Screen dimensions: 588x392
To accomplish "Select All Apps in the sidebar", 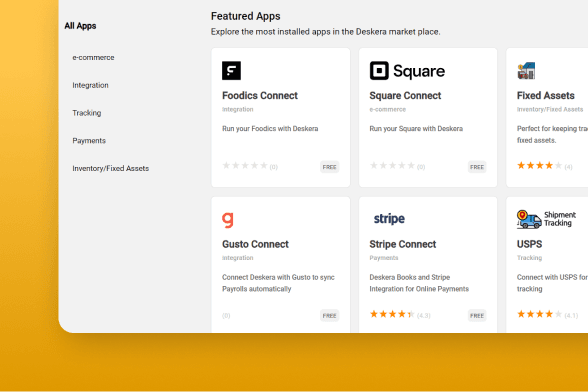I will 80,26.
